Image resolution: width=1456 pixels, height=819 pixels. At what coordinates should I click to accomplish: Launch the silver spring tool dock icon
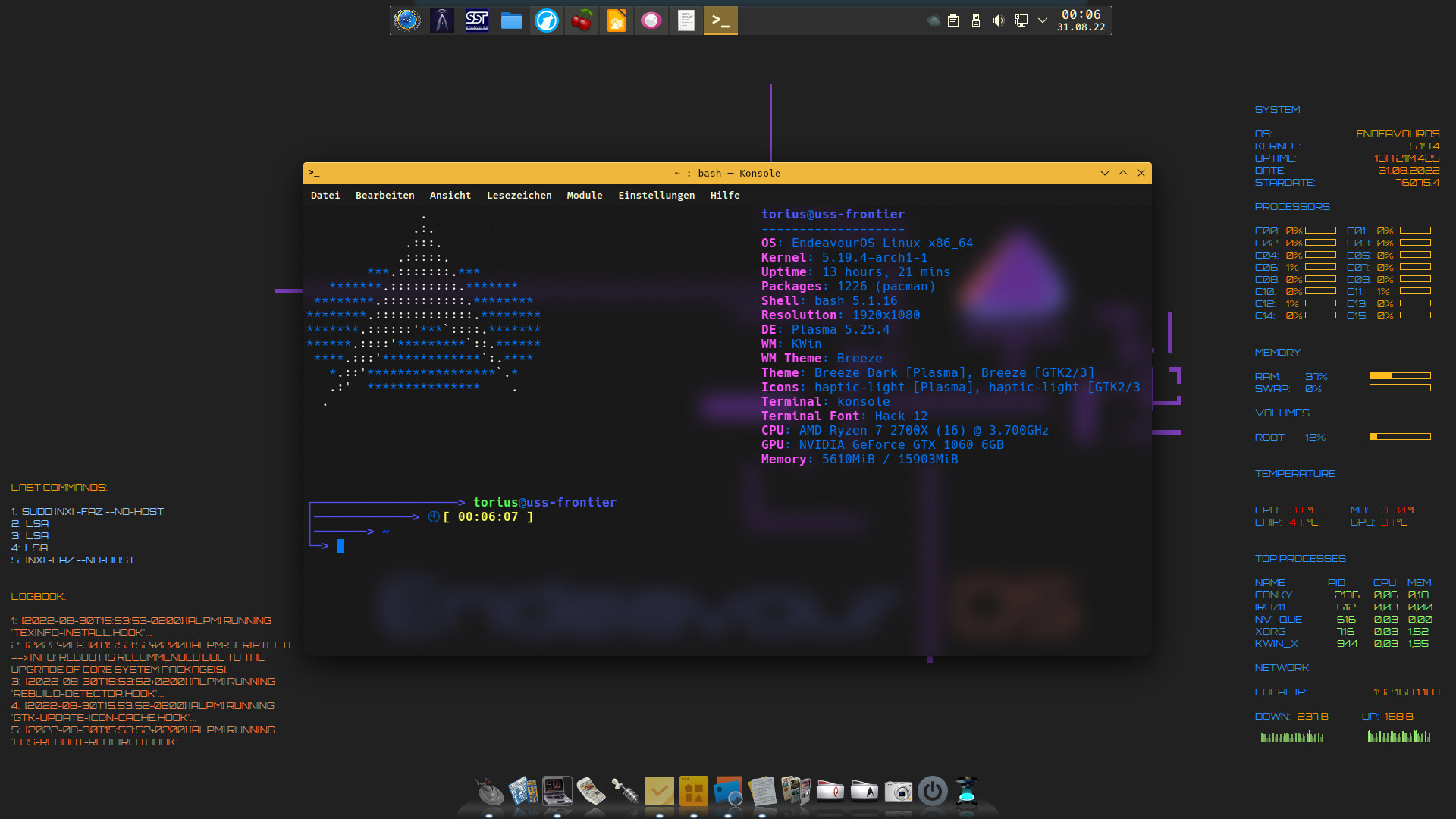point(626,791)
